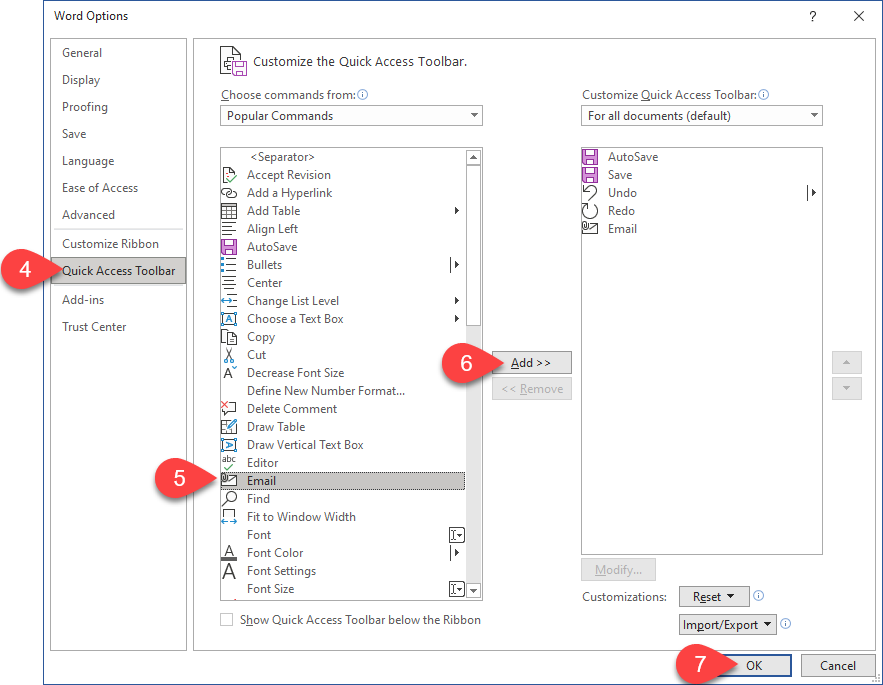Open the Trust Center category

(x=94, y=327)
